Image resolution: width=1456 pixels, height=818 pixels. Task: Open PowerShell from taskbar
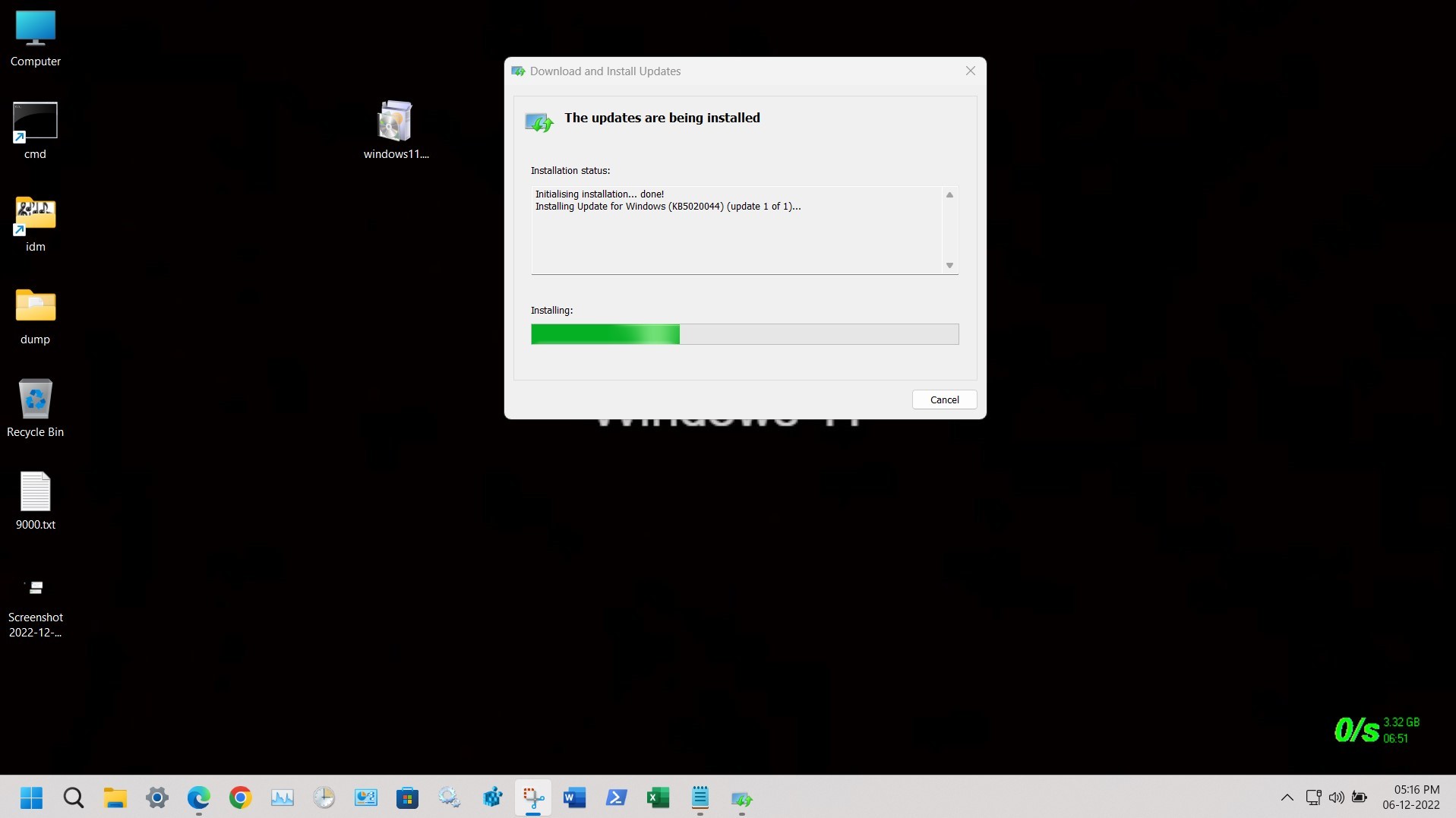(x=617, y=797)
